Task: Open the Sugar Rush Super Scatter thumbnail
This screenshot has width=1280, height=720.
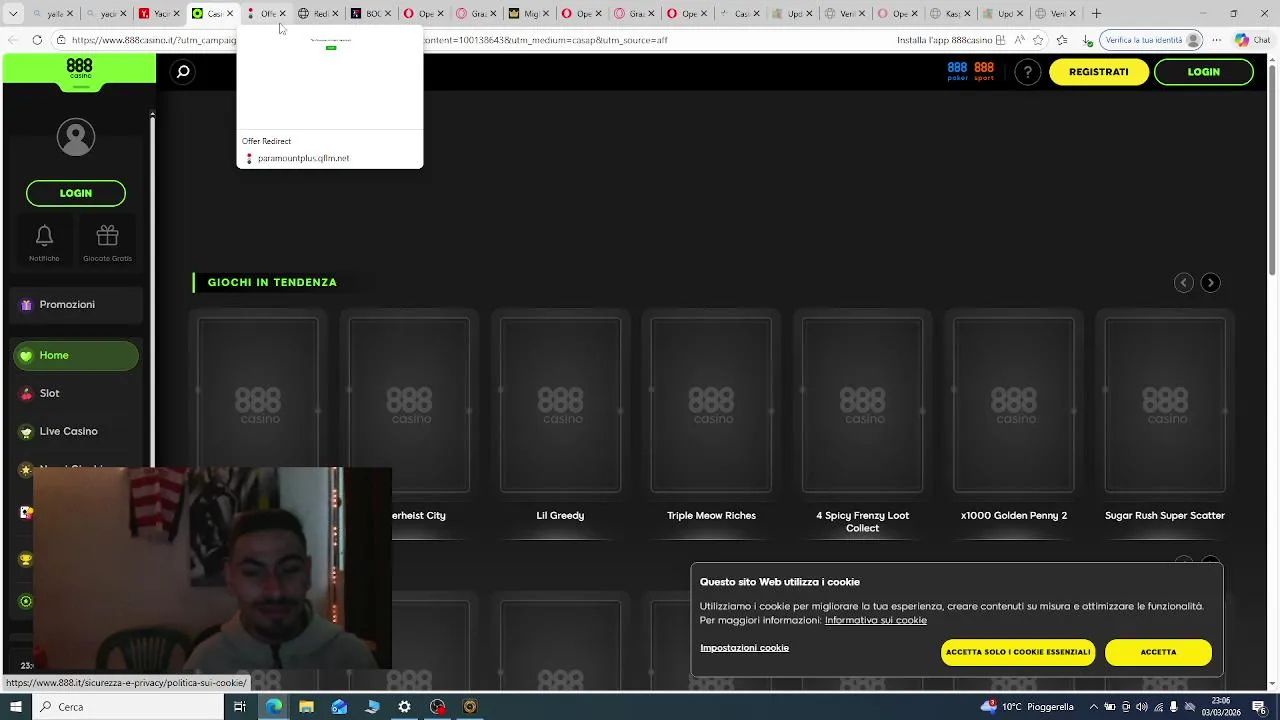Action: [1165, 405]
